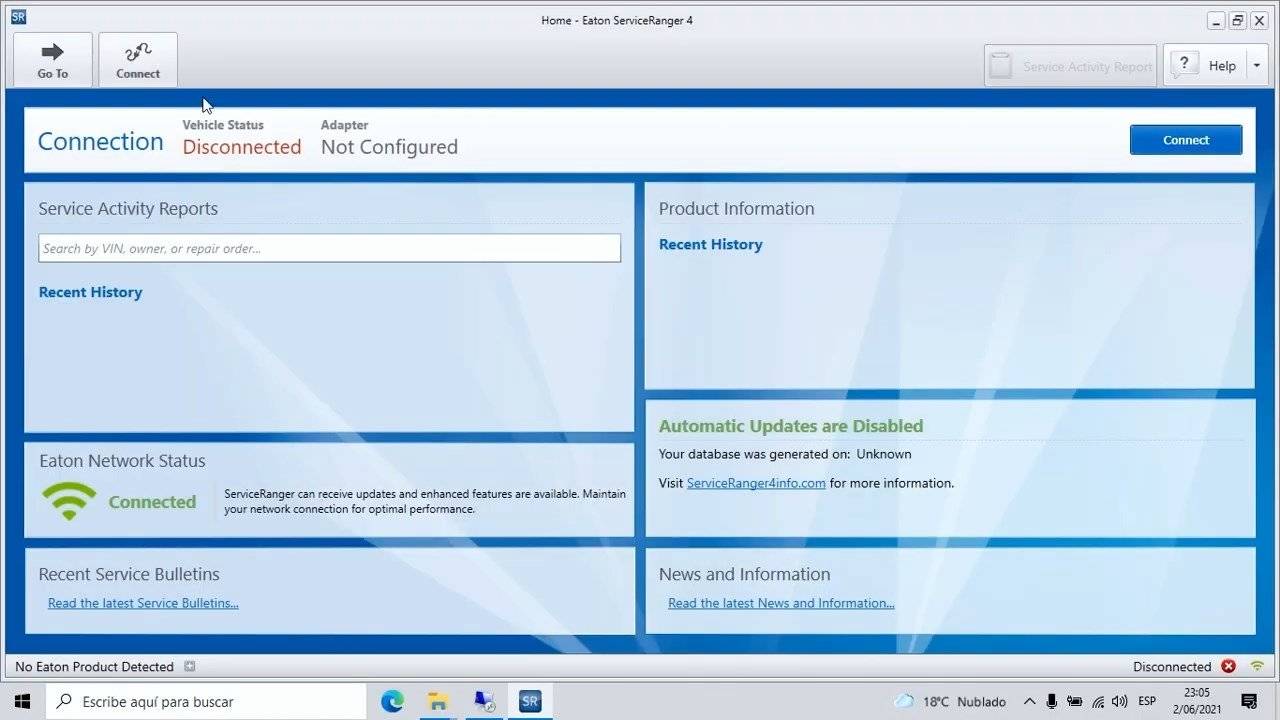
Task: Focus the VIN, owner, or repair order search field
Action: (329, 248)
